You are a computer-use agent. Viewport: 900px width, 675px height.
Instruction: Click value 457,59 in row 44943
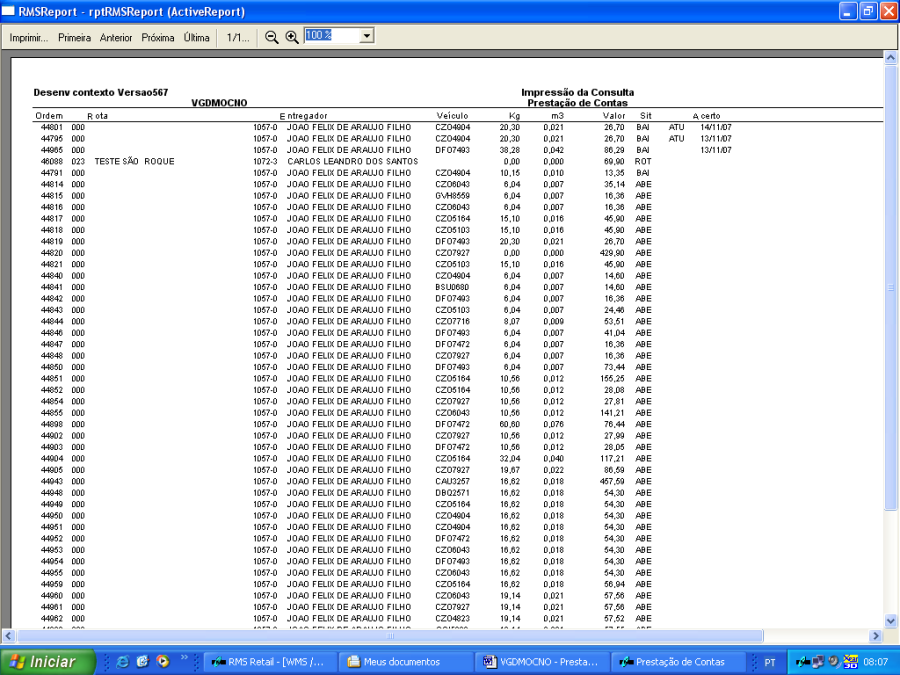click(612, 482)
